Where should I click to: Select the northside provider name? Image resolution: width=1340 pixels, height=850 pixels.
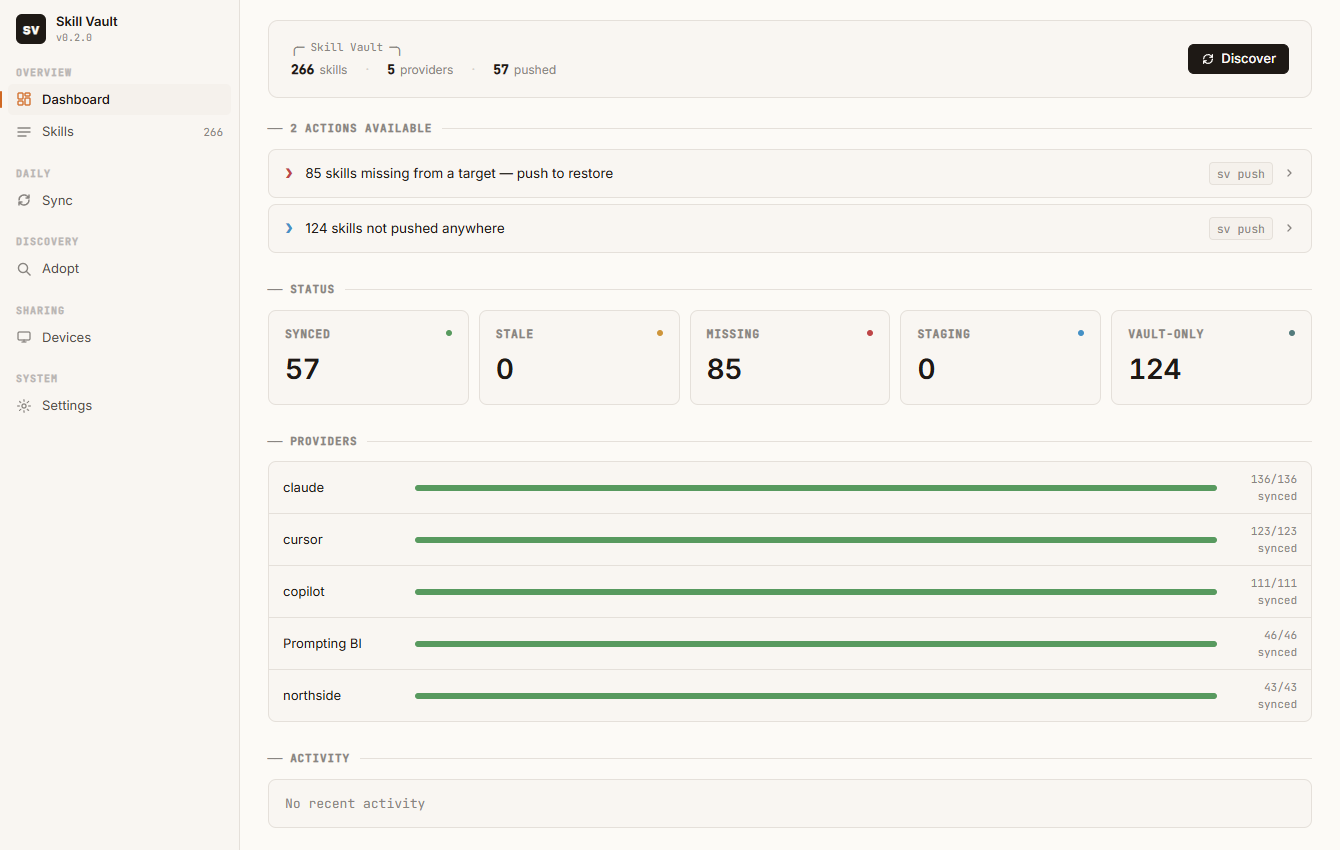312,696
